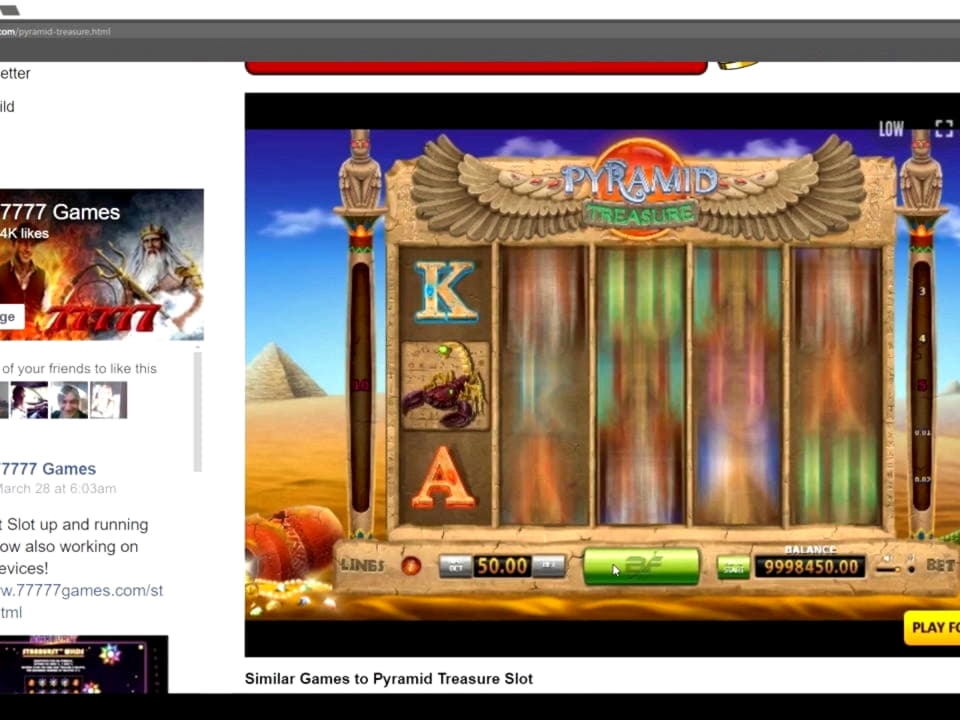
Task: Click the middle friend profile photo
Action: tap(69, 400)
